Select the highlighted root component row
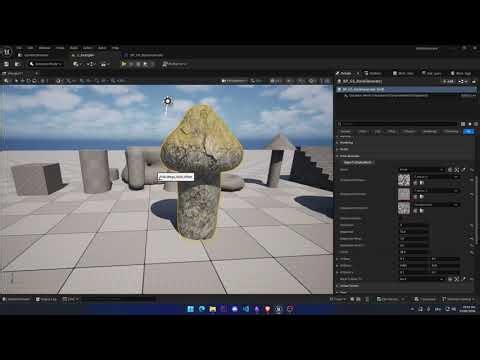 [x=406, y=90]
